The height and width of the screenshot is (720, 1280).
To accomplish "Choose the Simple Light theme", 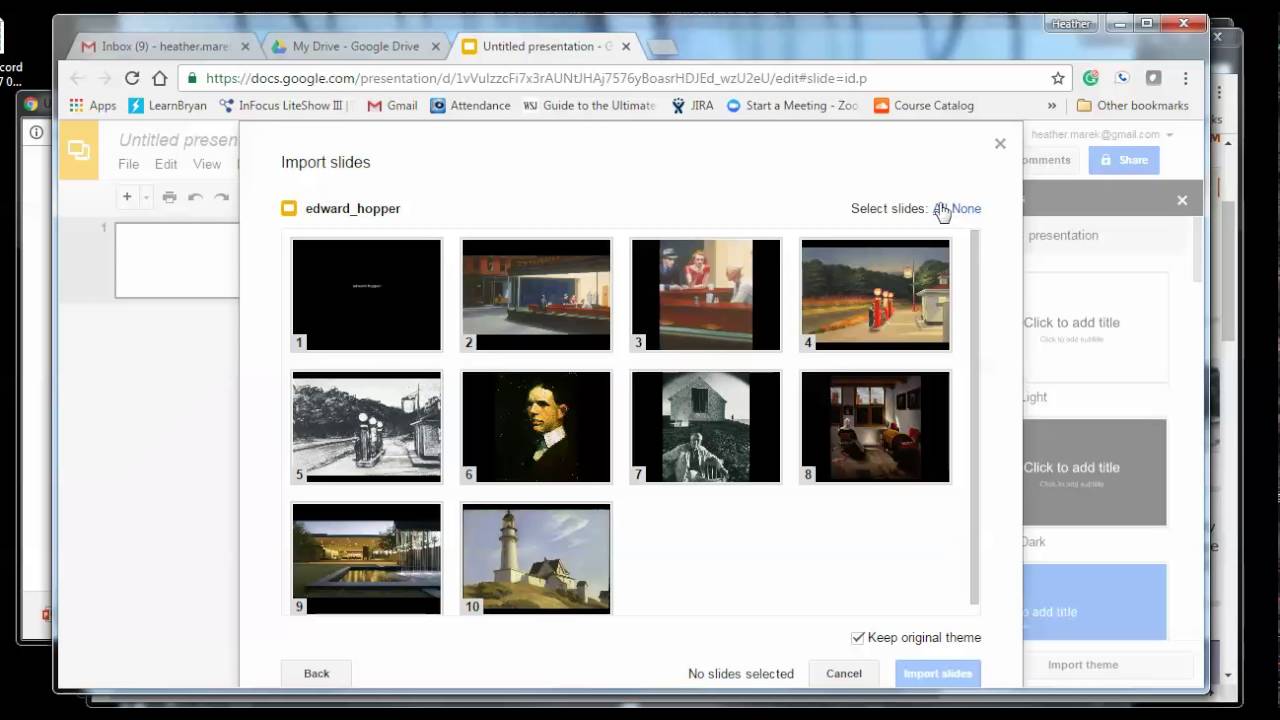I will (x=1094, y=330).
